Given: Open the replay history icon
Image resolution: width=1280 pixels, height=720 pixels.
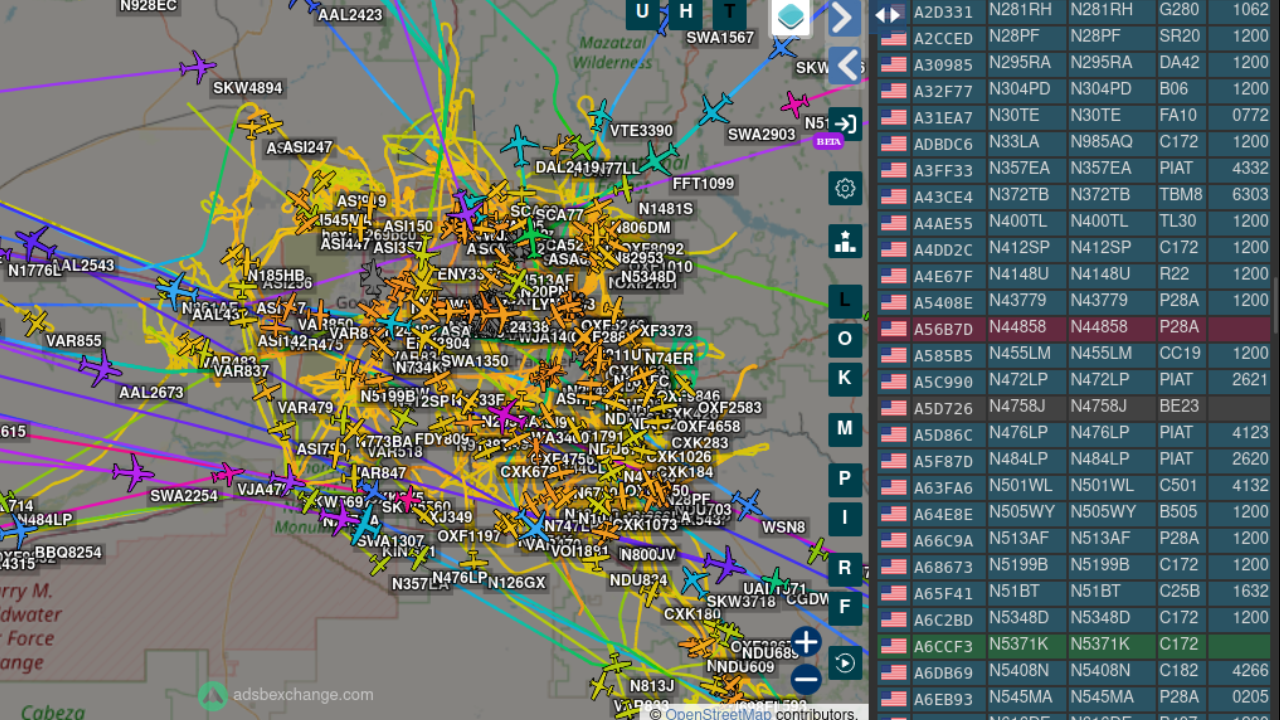Looking at the screenshot, I should 845,663.
